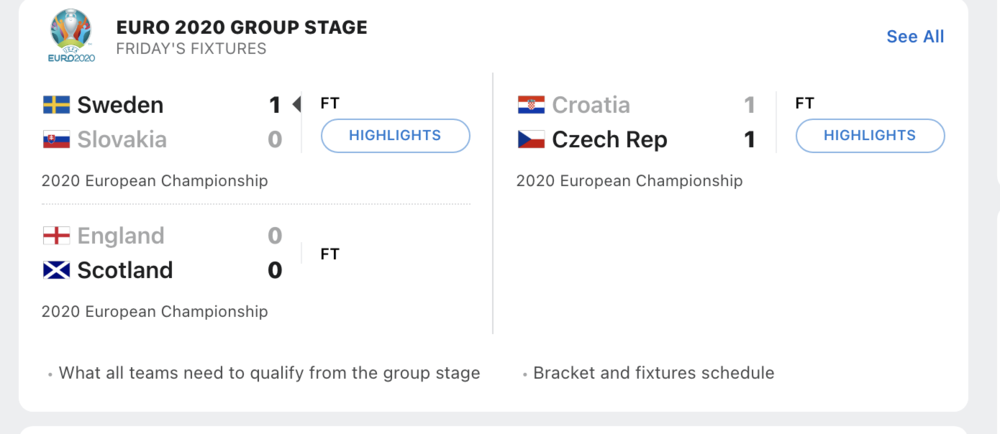1000x434 pixels.
Task: Click the winner arrow beside Sweden's score
Action: [296, 104]
